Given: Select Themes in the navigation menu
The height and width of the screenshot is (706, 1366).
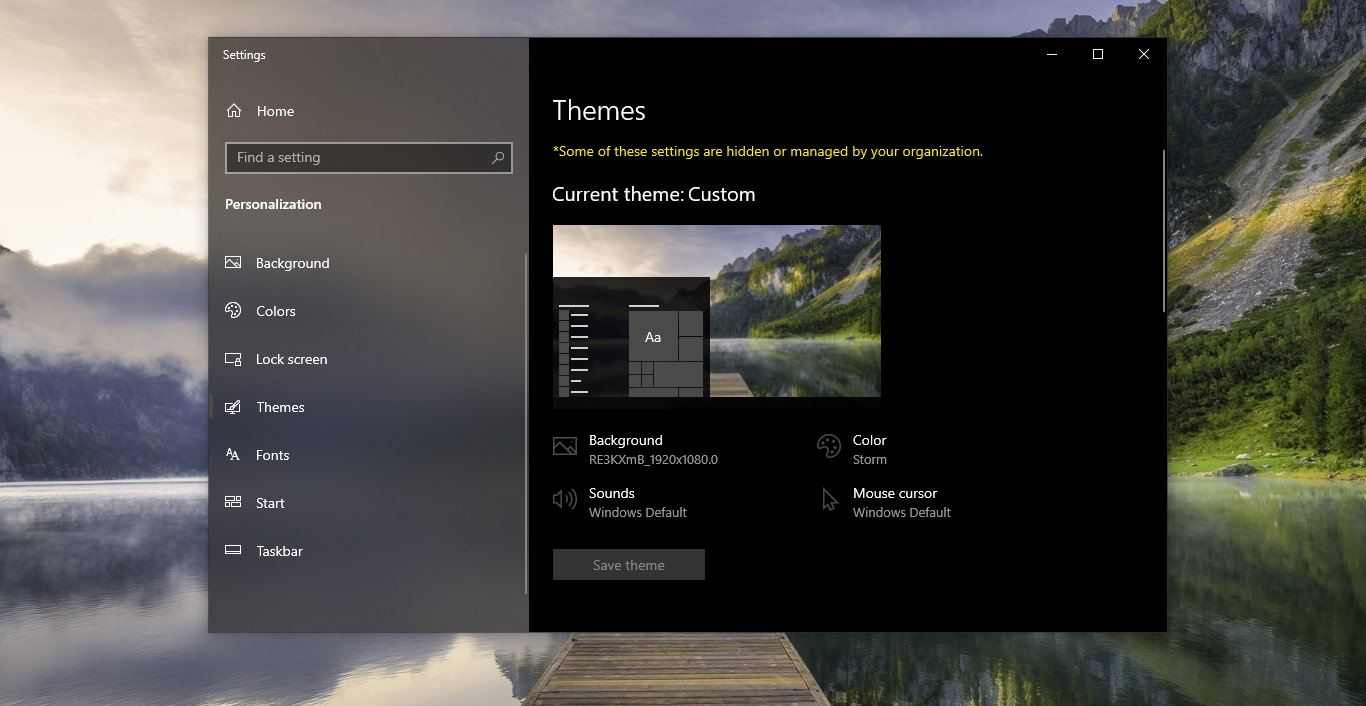Looking at the screenshot, I should pyautogui.click(x=280, y=407).
